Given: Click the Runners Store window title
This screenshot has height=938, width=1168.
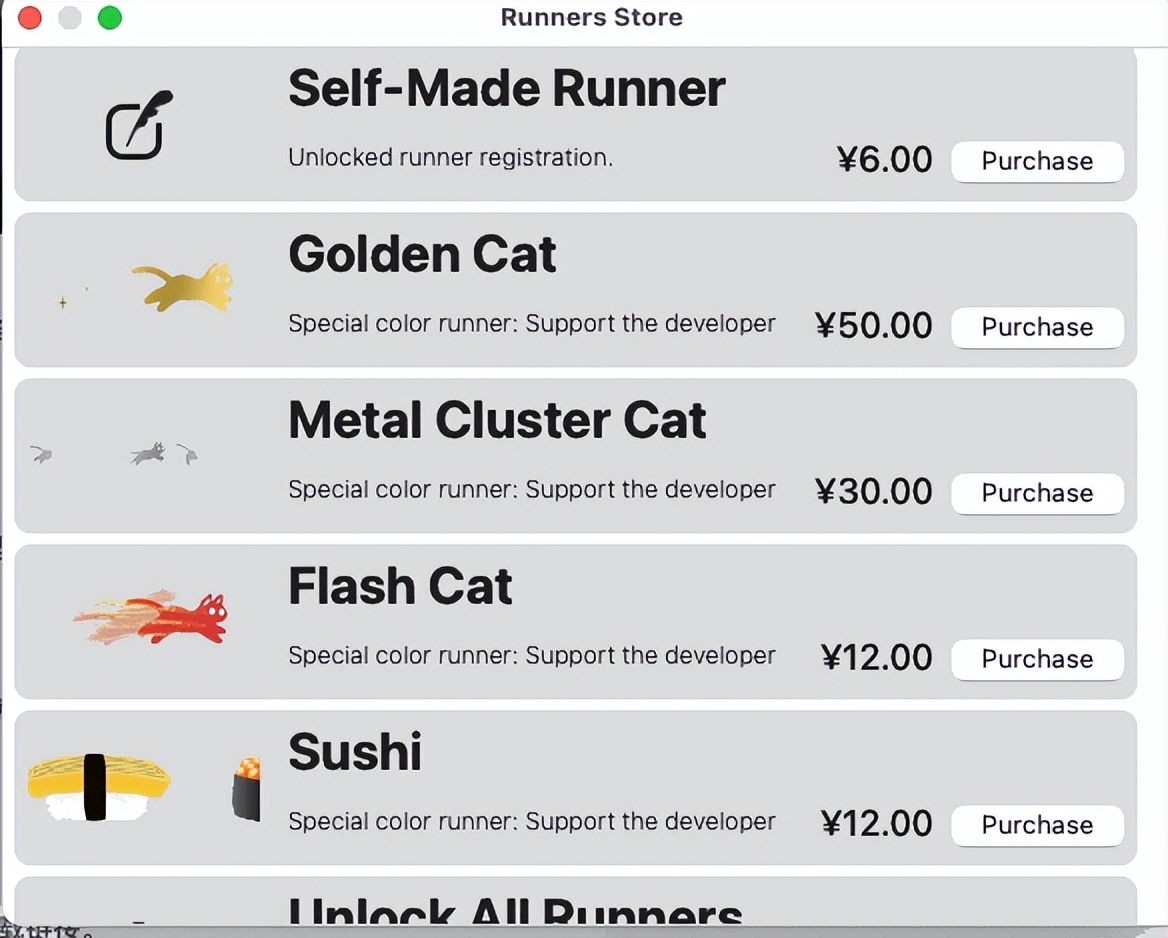Looking at the screenshot, I should pyautogui.click(x=591, y=17).
